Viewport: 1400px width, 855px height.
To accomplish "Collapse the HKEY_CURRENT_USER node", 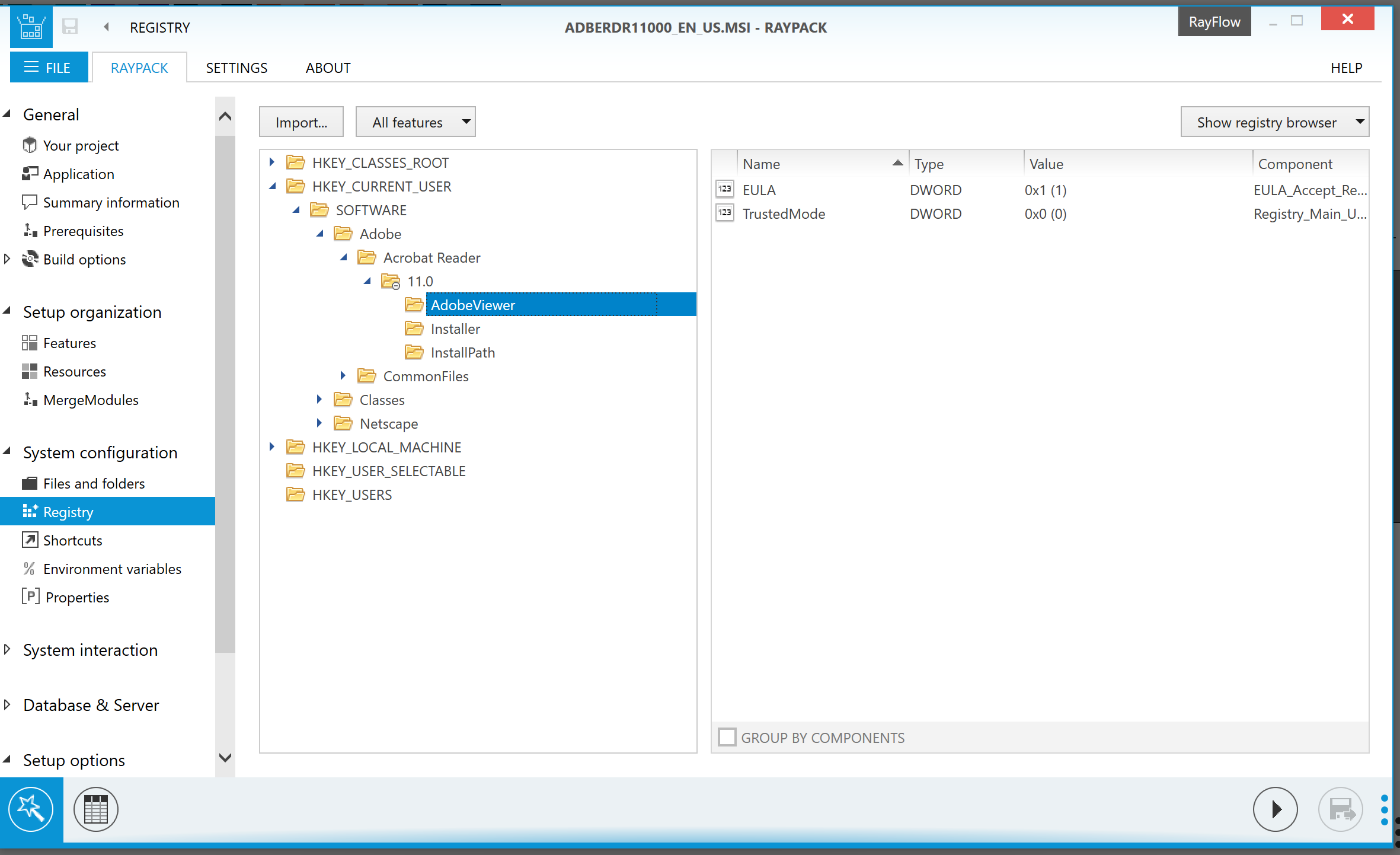I will pyautogui.click(x=273, y=186).
